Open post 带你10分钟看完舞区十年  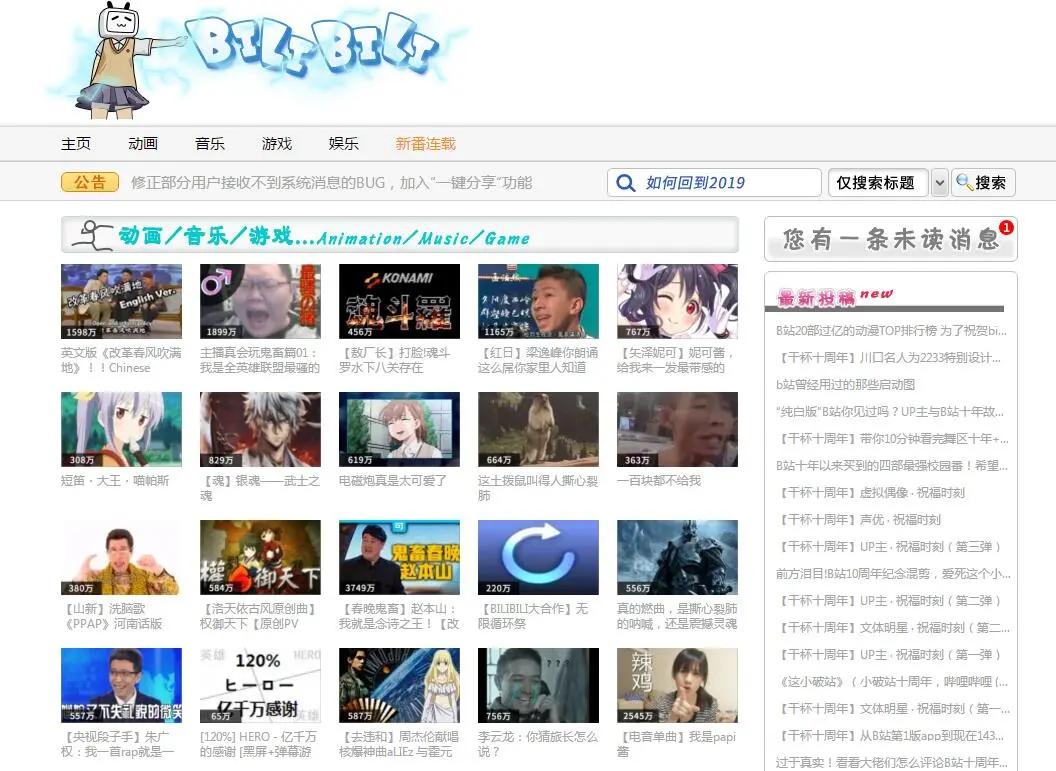(x=892, y=438)
